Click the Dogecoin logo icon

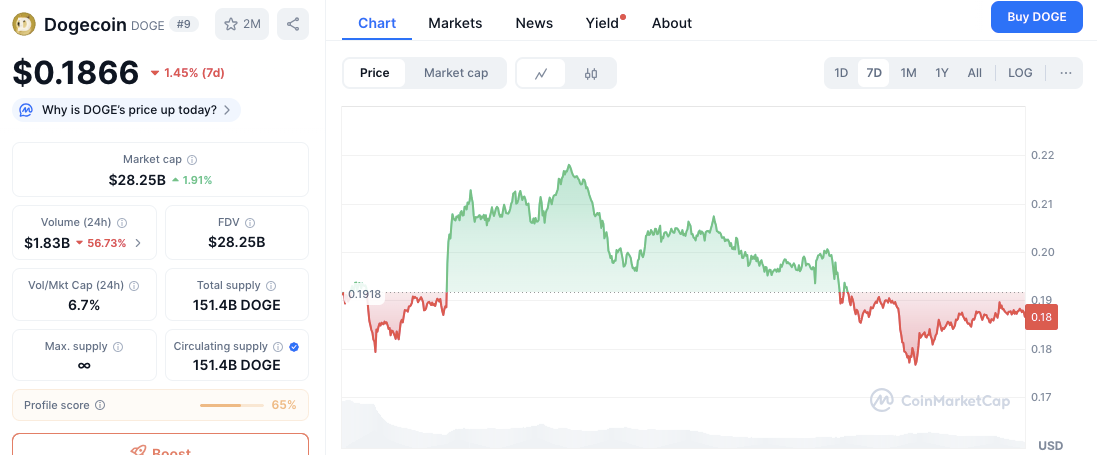tap(24, 23)
